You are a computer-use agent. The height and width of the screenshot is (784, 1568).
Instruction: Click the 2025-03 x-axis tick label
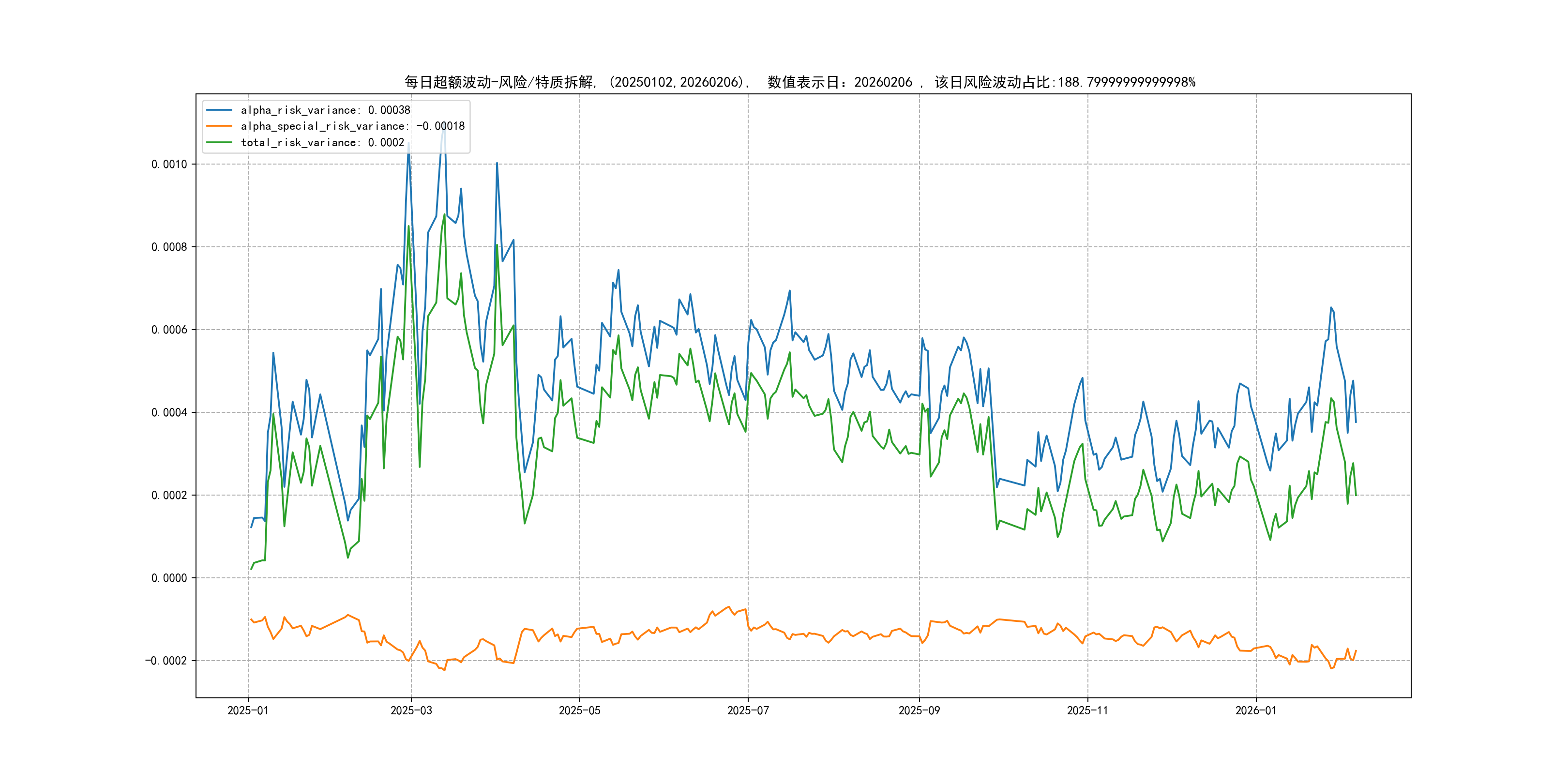click(411, 710)
